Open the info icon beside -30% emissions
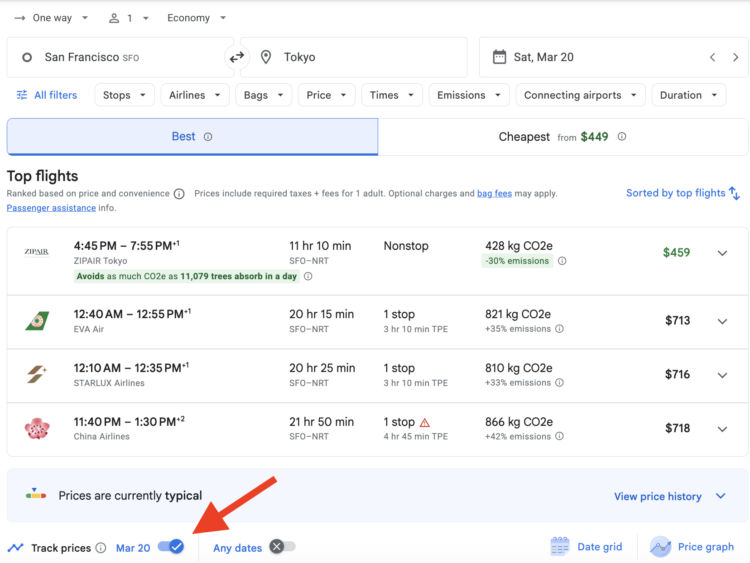 point(562,261)
